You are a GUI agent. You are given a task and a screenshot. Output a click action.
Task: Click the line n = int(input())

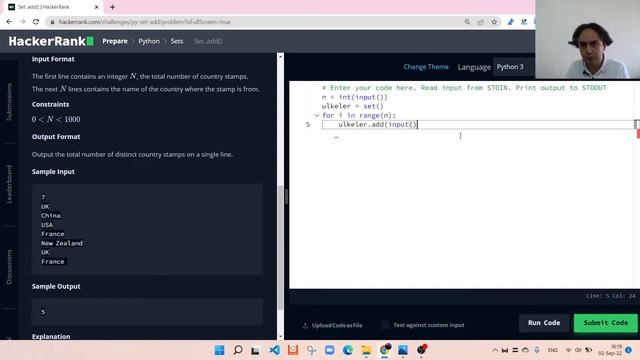[x=354, y=97]
